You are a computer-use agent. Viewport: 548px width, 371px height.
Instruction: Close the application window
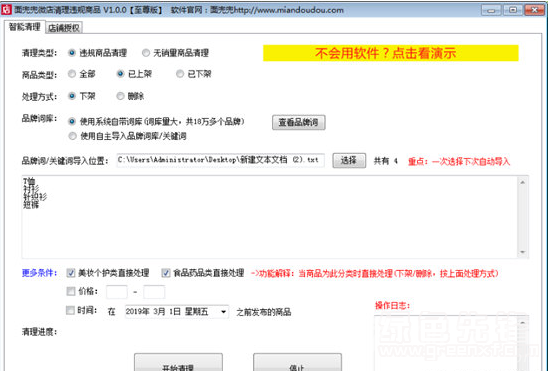[x=534, y=10]
